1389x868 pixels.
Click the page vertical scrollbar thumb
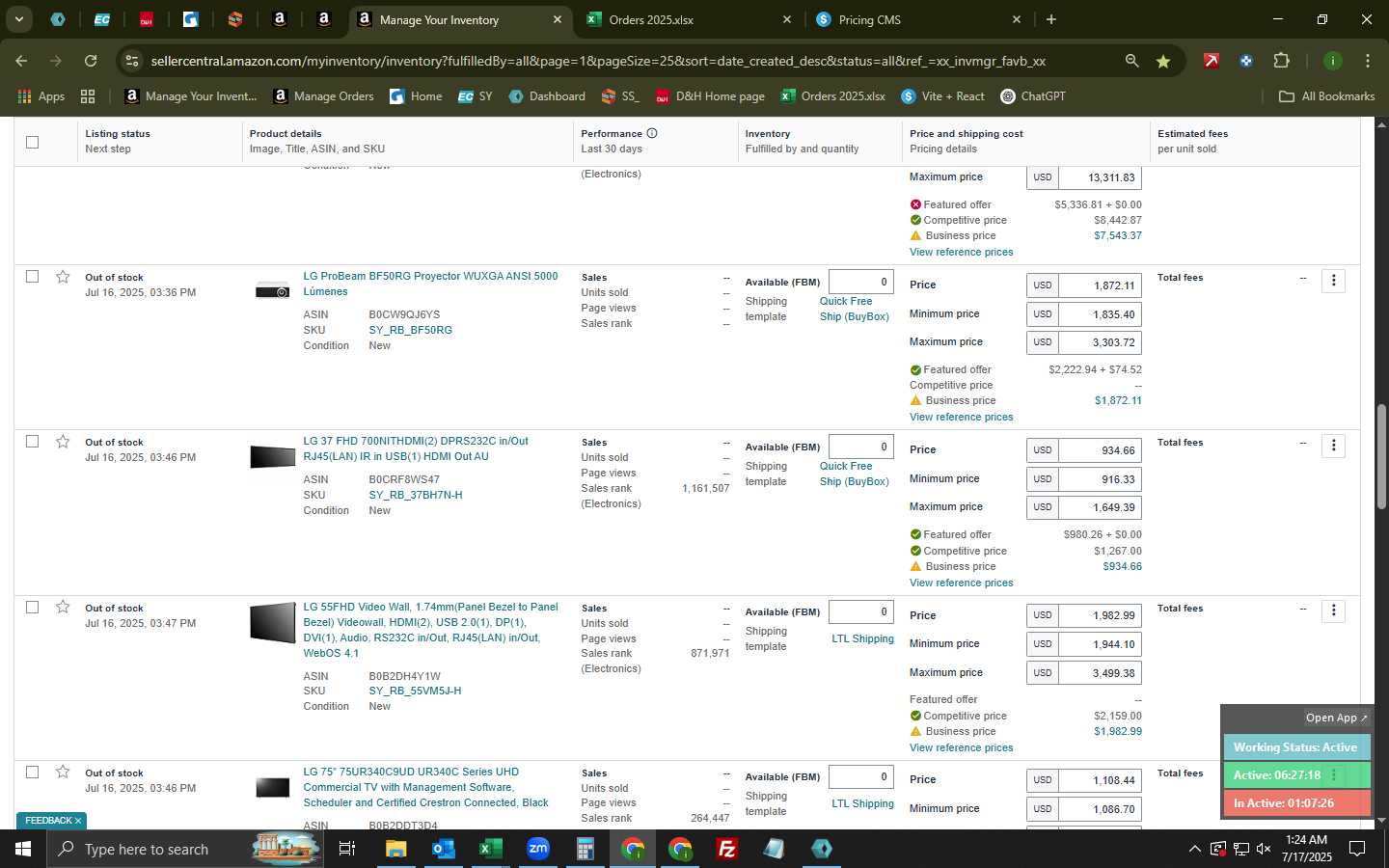(1381, 456)
